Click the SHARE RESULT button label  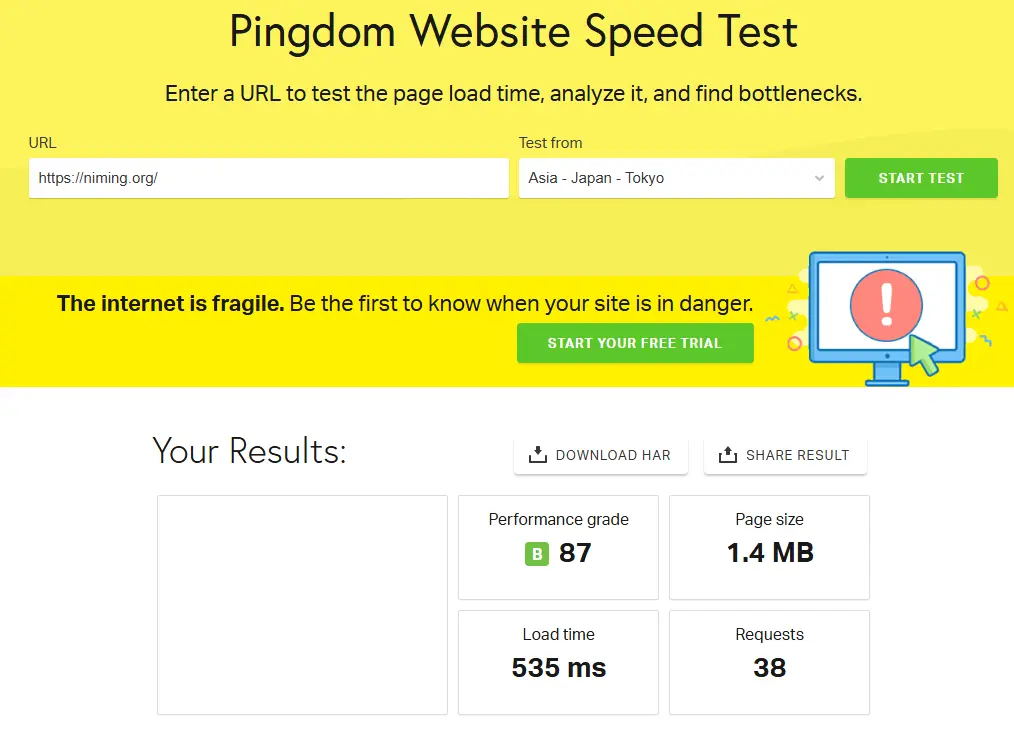click(797, 455)
